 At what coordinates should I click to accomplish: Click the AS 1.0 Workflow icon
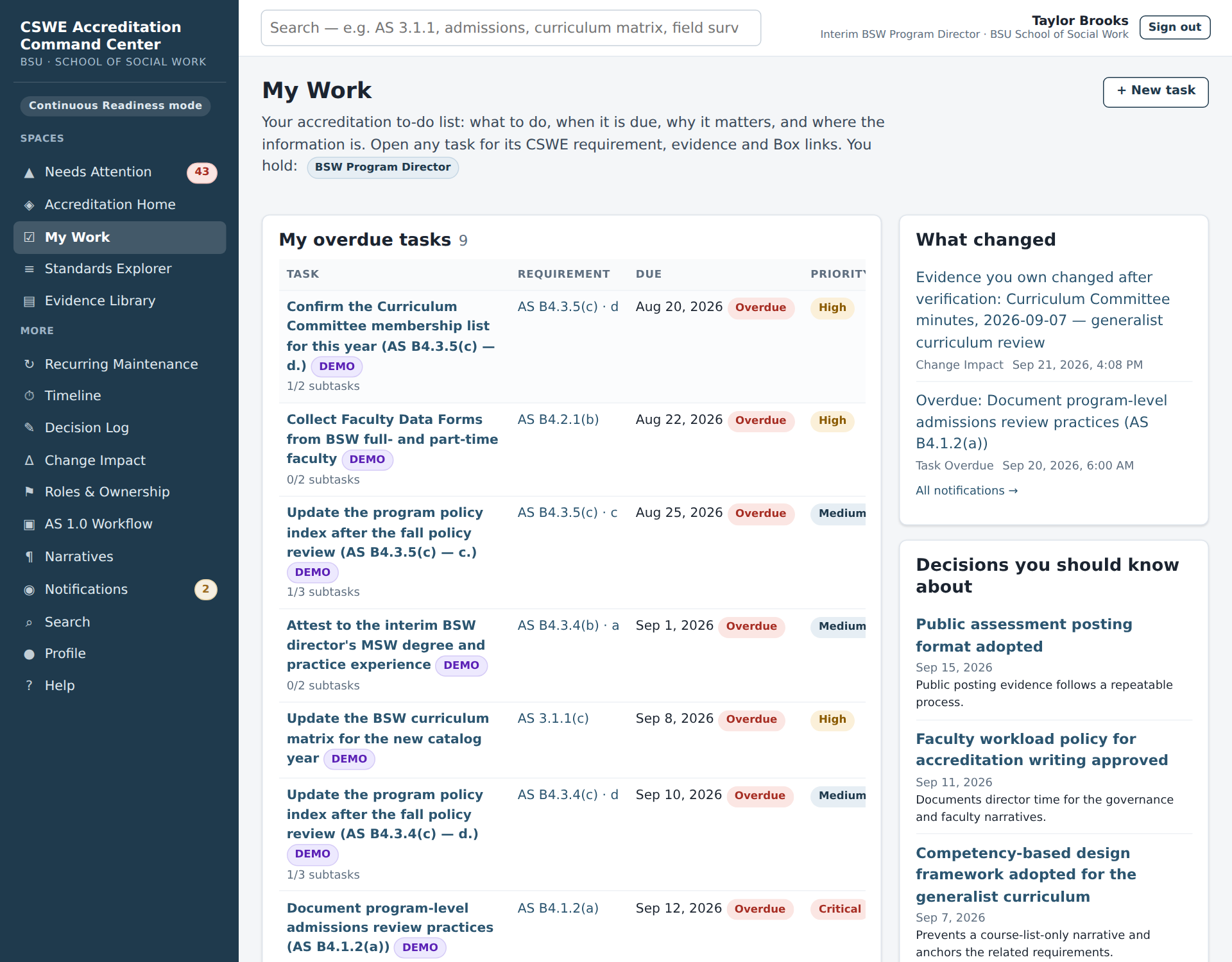click(29, 525)
